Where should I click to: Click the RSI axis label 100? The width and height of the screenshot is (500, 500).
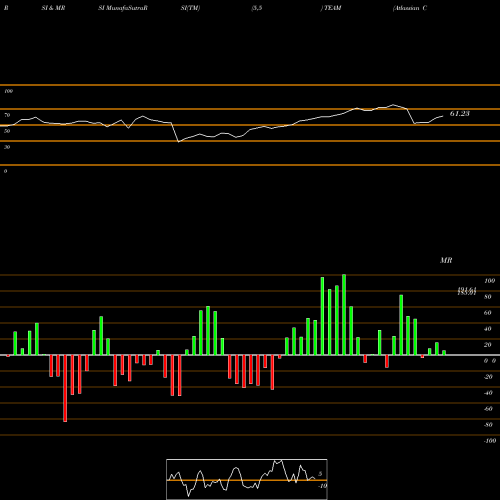[8, 91]
